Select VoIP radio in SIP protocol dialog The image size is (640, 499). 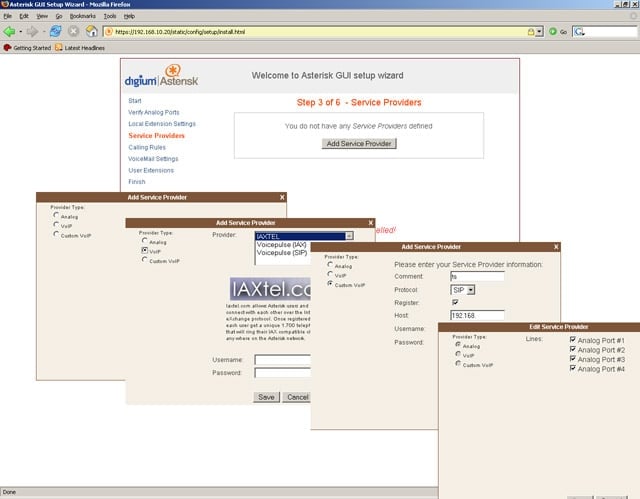pos(330,274)
